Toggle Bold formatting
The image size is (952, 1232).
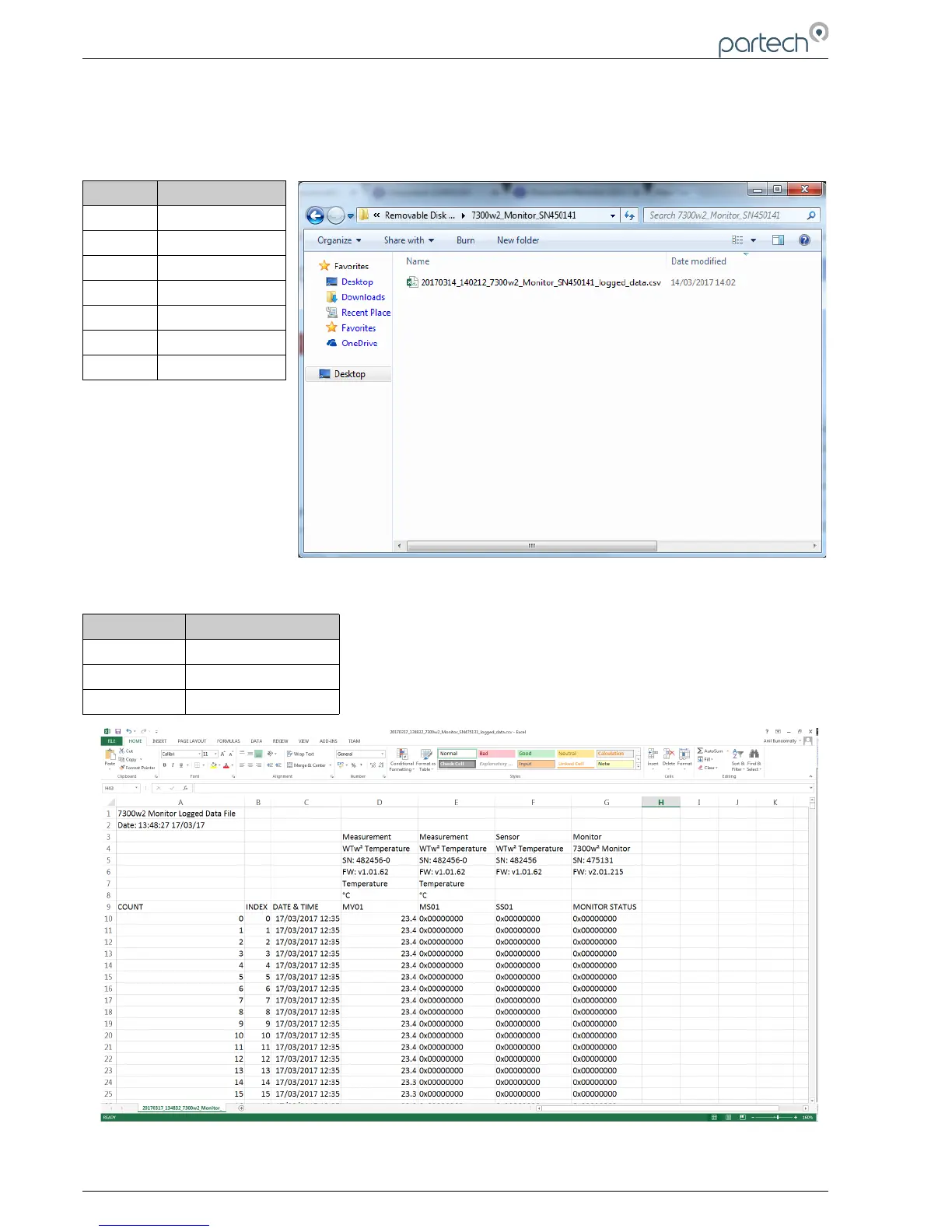[x=164, y=765]
